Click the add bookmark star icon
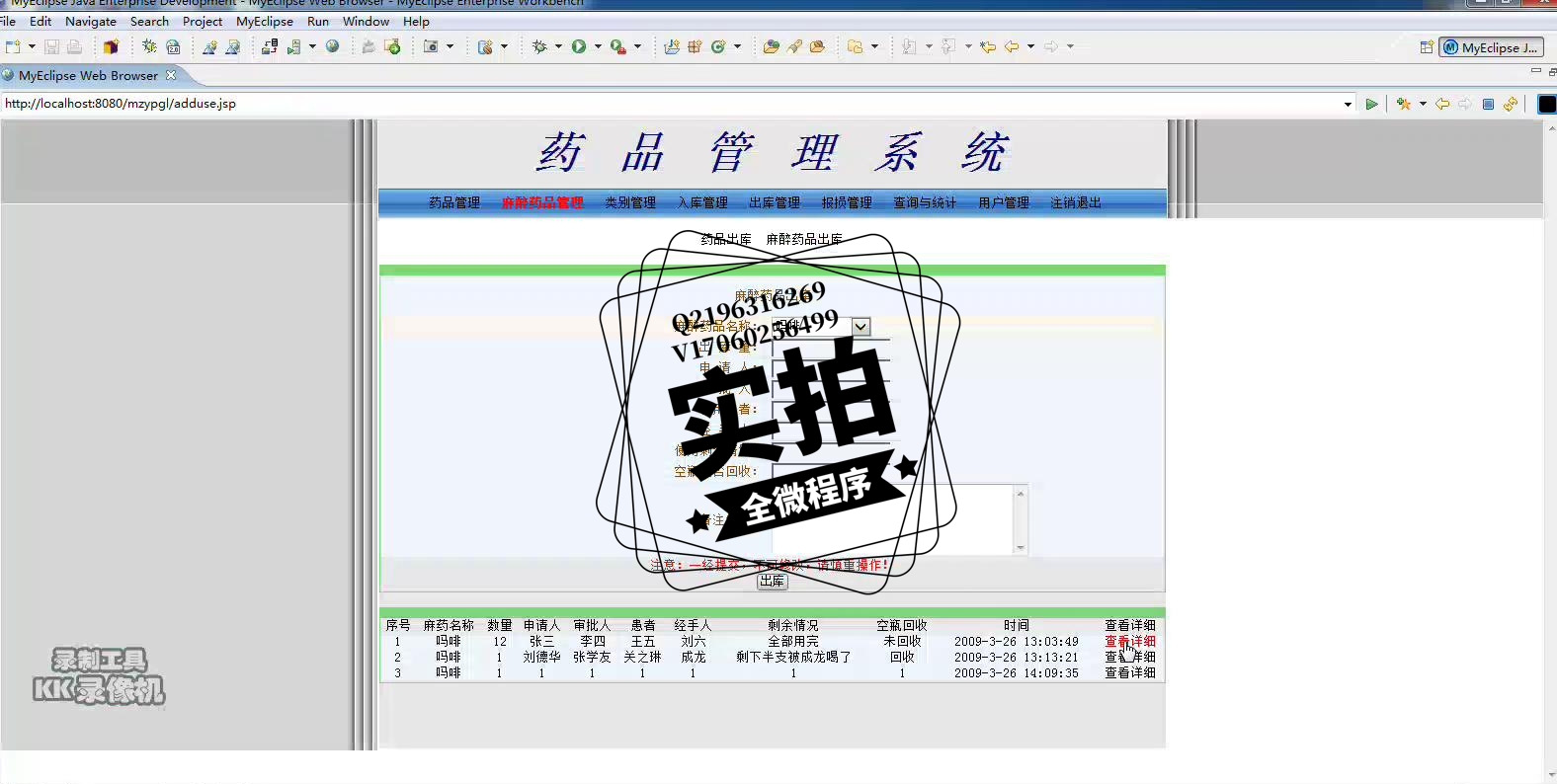This screenshot has width=1557, height=784. coord(1404,104)
